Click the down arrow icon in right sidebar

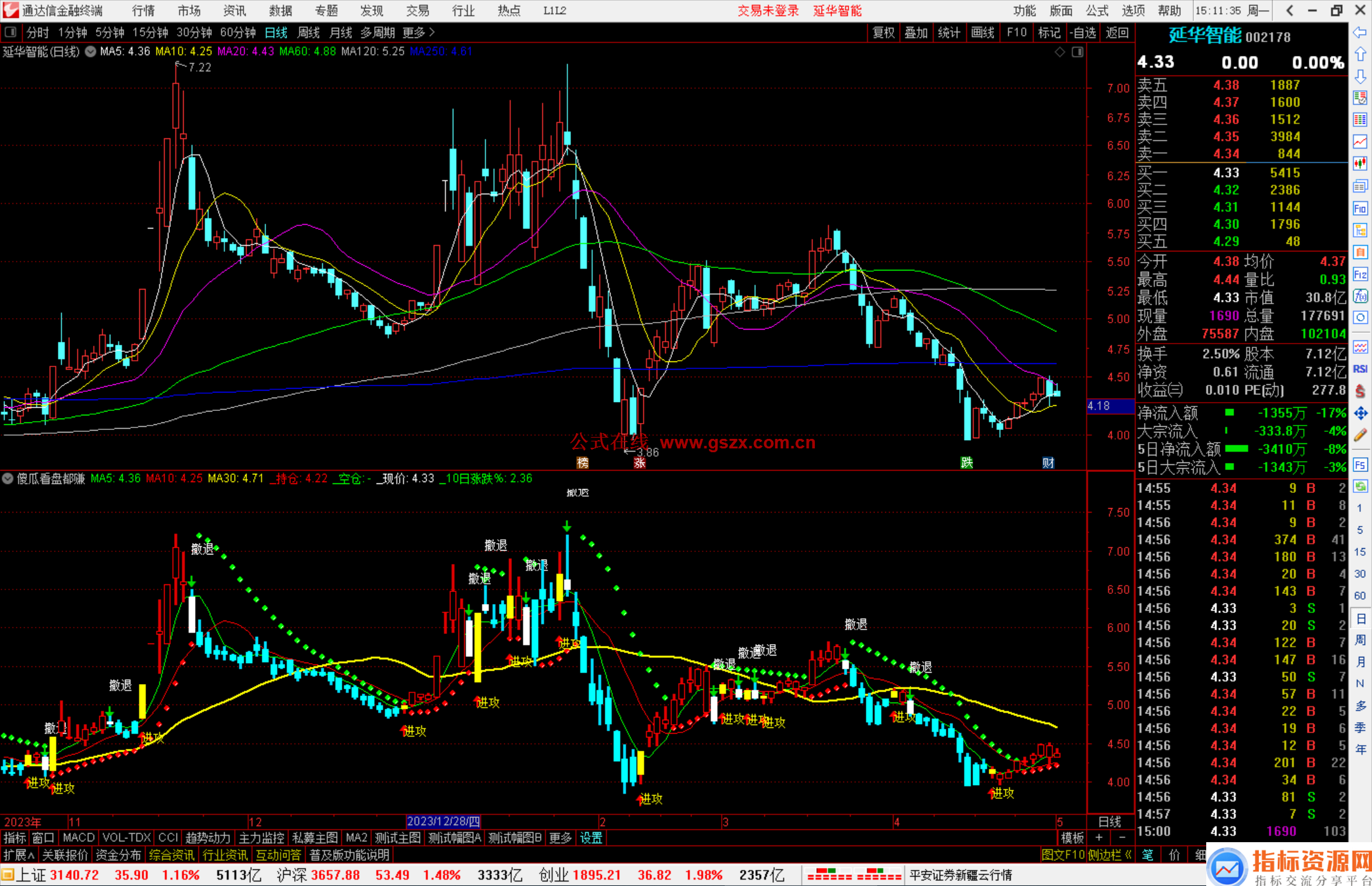[x=1360, y=76]
